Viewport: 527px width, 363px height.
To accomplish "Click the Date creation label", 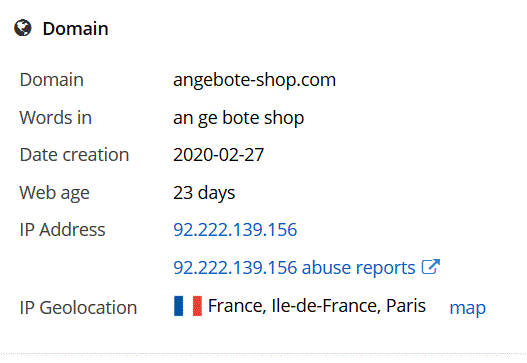I will point(74,155).
